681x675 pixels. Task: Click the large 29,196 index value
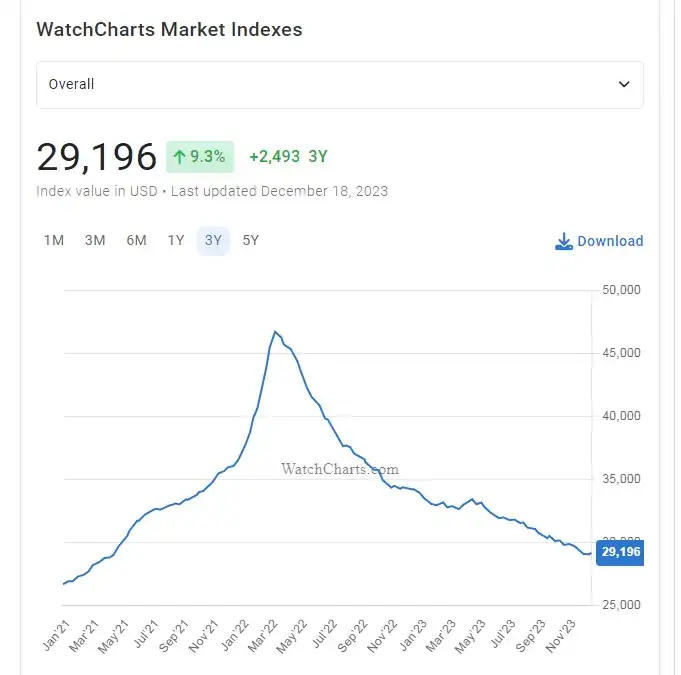97,157
